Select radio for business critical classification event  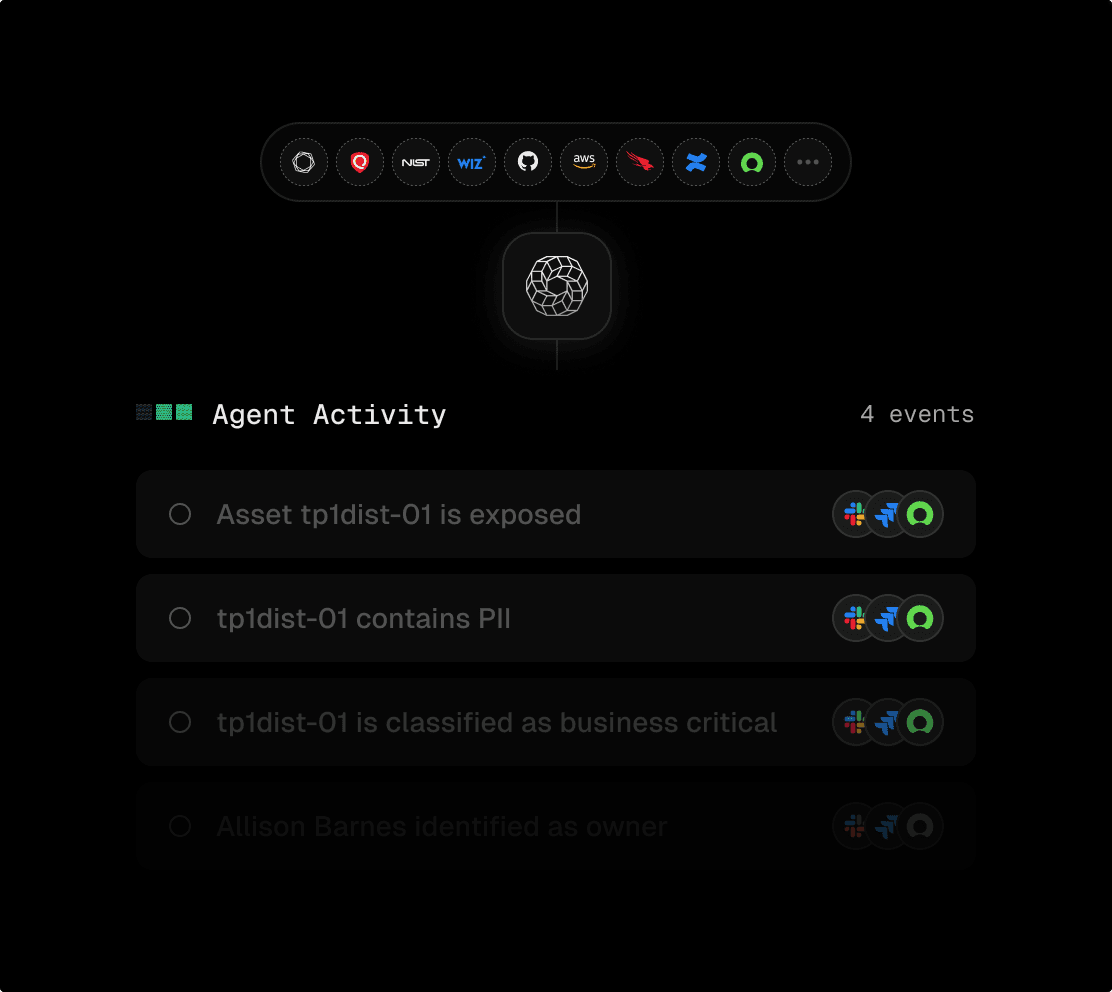pos(180,722)
